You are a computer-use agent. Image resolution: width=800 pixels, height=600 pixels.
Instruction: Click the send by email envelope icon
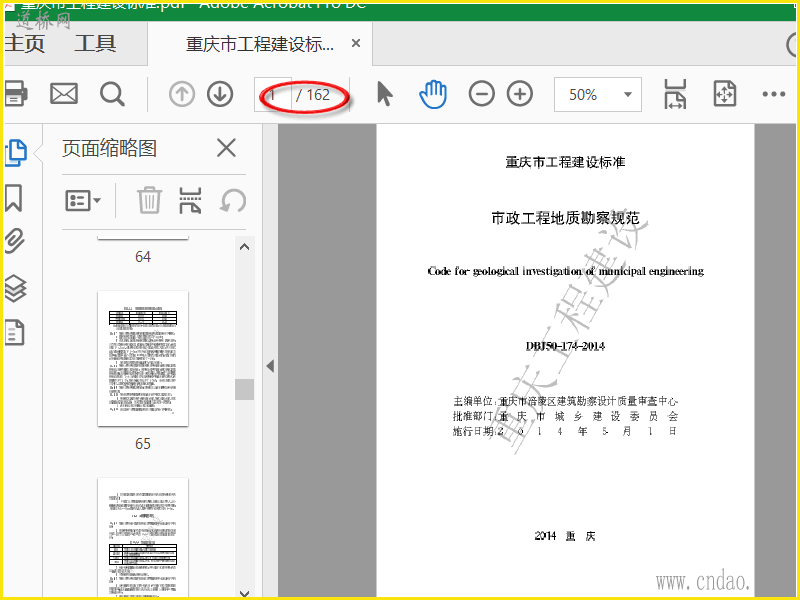click(x=64, y=94)
